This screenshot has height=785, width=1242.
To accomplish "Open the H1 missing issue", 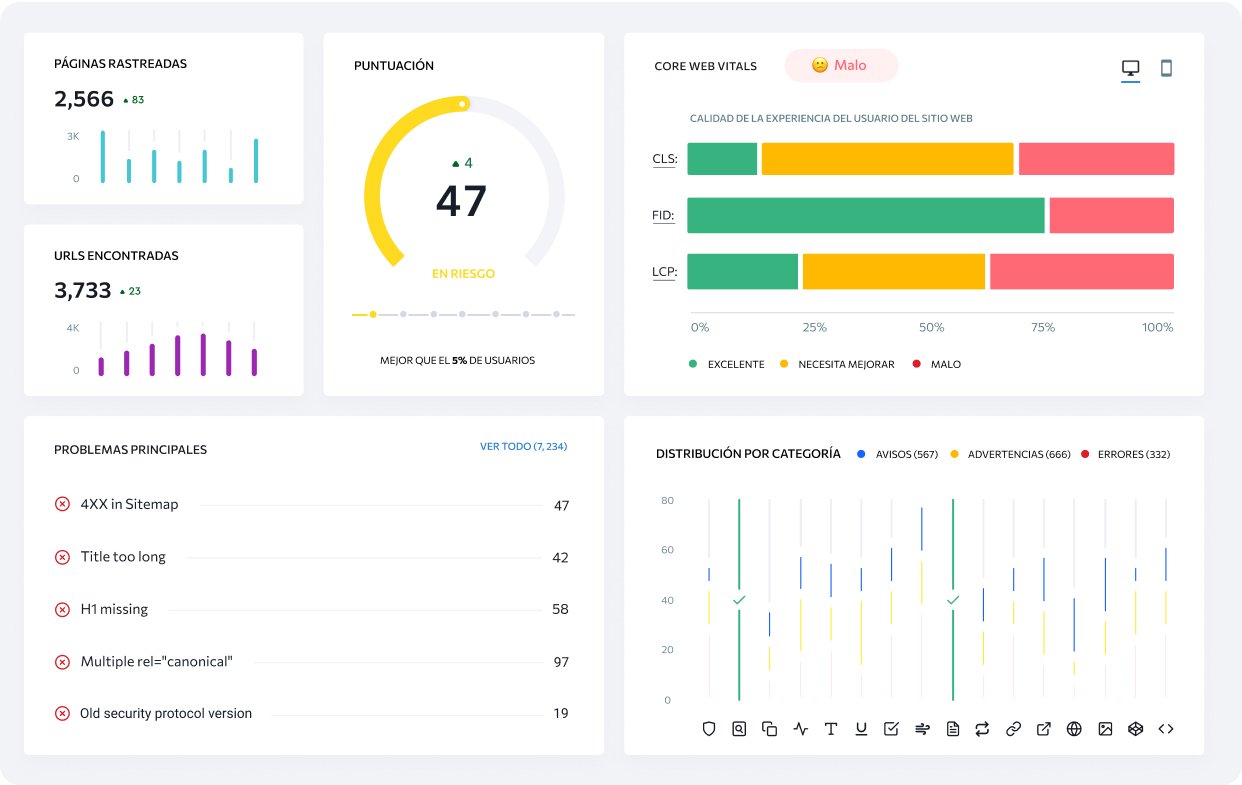I will [x=114, y=609].
